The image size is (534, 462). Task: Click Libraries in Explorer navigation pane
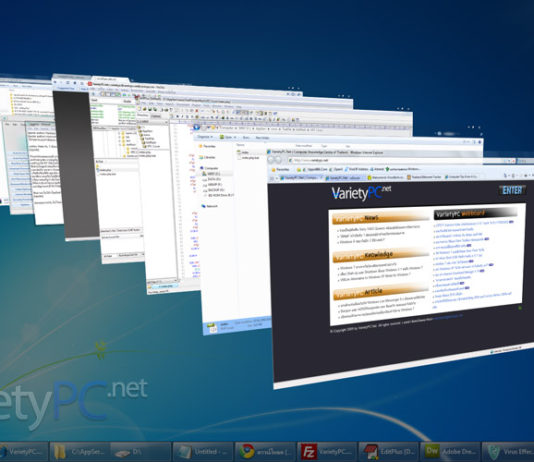(x=208, y=157)
